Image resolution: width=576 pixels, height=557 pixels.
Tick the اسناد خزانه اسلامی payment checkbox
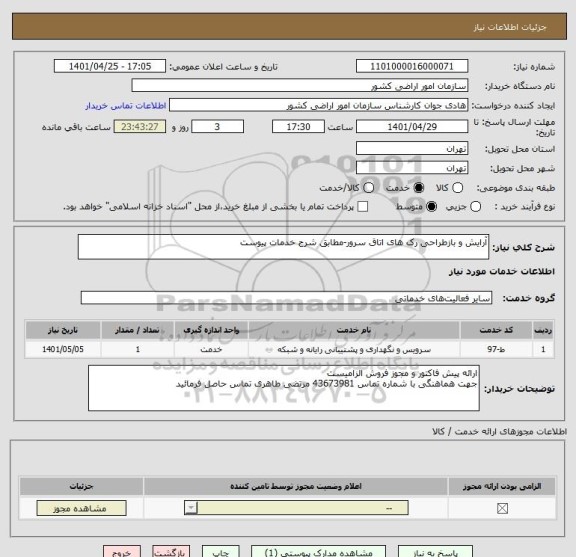pyautogui.click(x=363, y=206)
